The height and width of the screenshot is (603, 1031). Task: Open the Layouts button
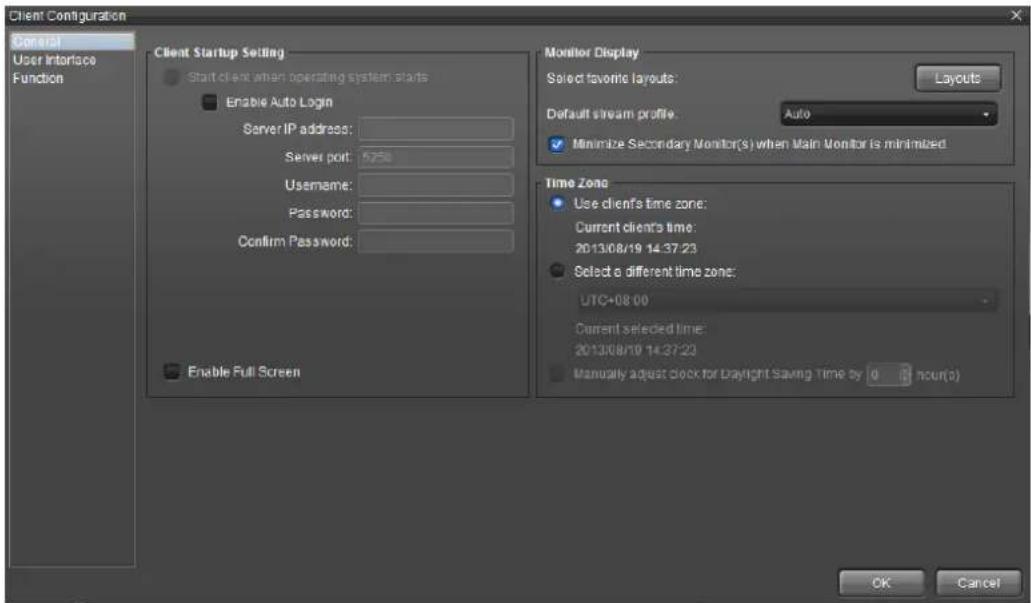coord(958,78)
